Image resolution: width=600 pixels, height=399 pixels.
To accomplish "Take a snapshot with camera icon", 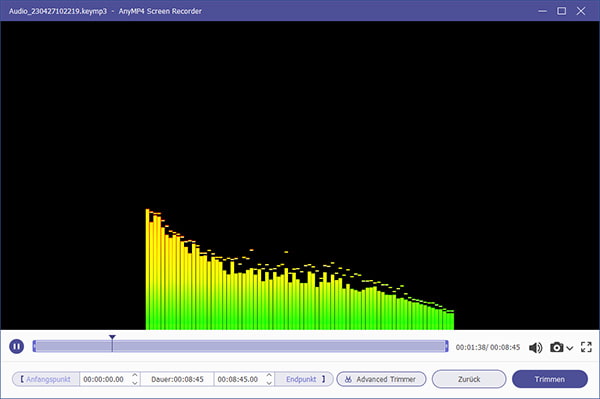I will coord(557,347).
